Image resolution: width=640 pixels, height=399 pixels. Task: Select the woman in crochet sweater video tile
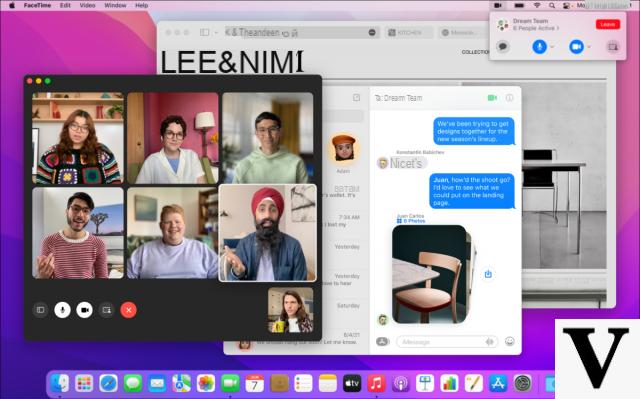click(x=78, y=138)
